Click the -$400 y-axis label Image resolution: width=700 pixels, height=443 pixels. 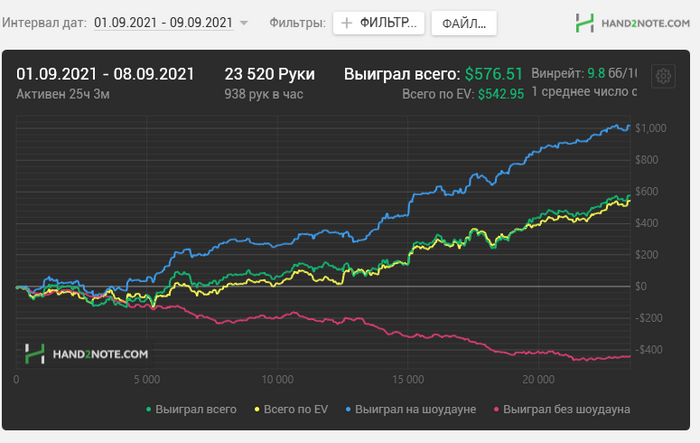[649, 350]
